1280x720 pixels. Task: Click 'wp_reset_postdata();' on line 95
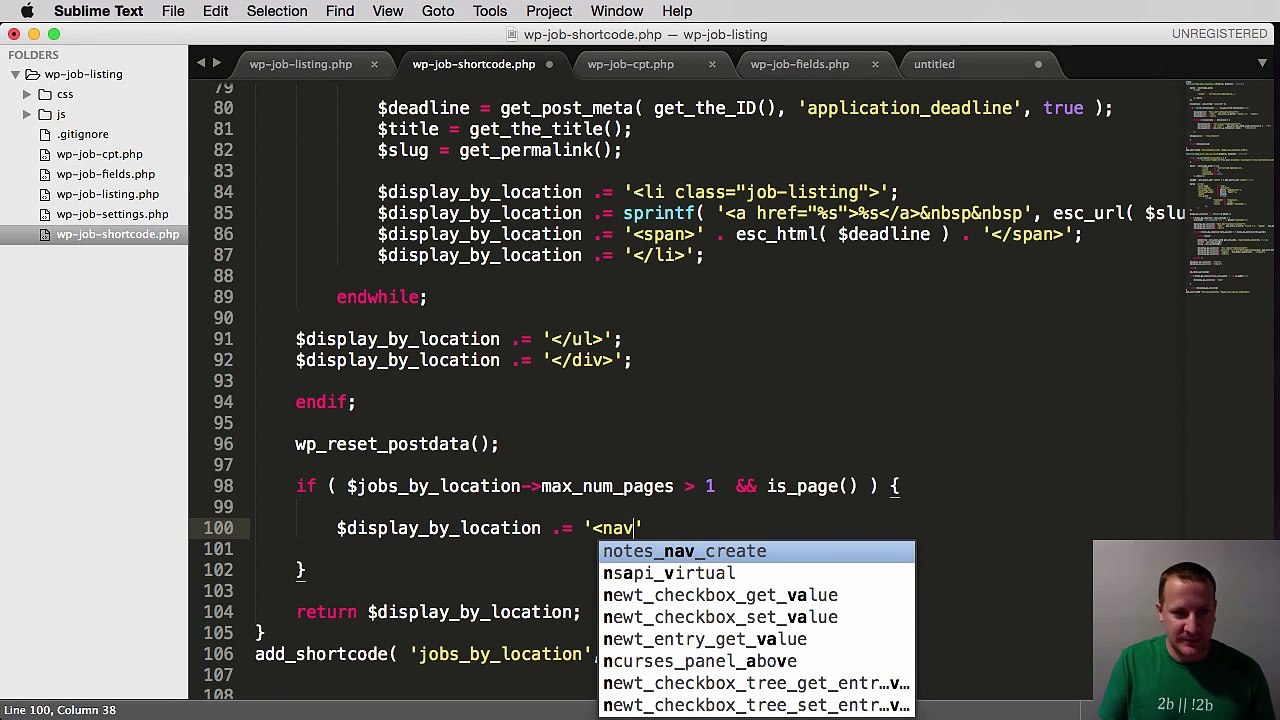(x=397, y=444)
